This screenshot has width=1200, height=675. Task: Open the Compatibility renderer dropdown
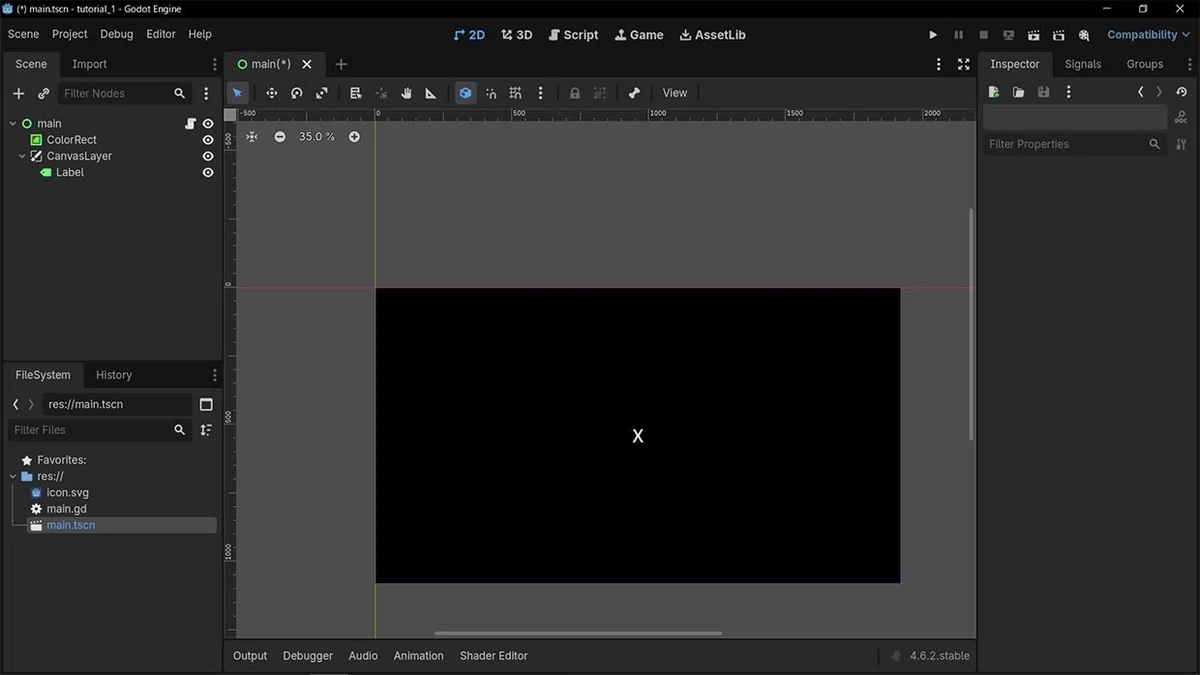tap(1148, 35)
